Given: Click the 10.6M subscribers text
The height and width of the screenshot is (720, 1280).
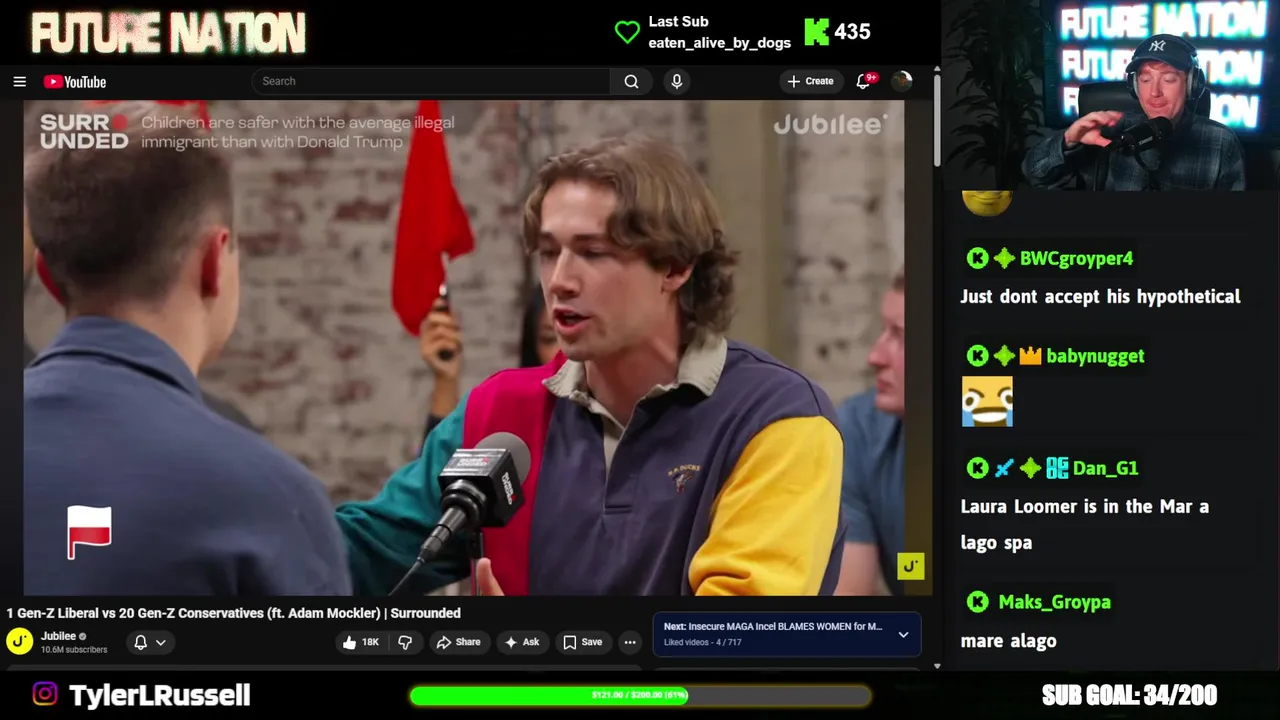Looking at the screenshot, I should click(x=74, y=650).
